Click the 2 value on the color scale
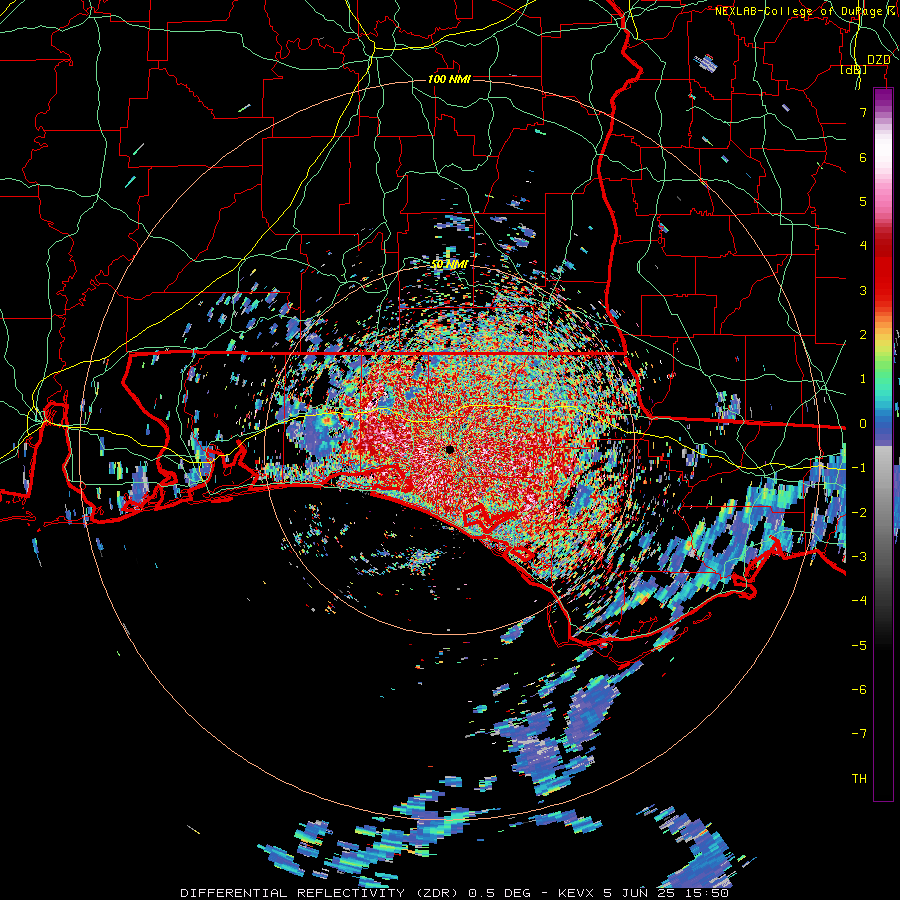Screen dimensions: 900x900 pos(863,335)
